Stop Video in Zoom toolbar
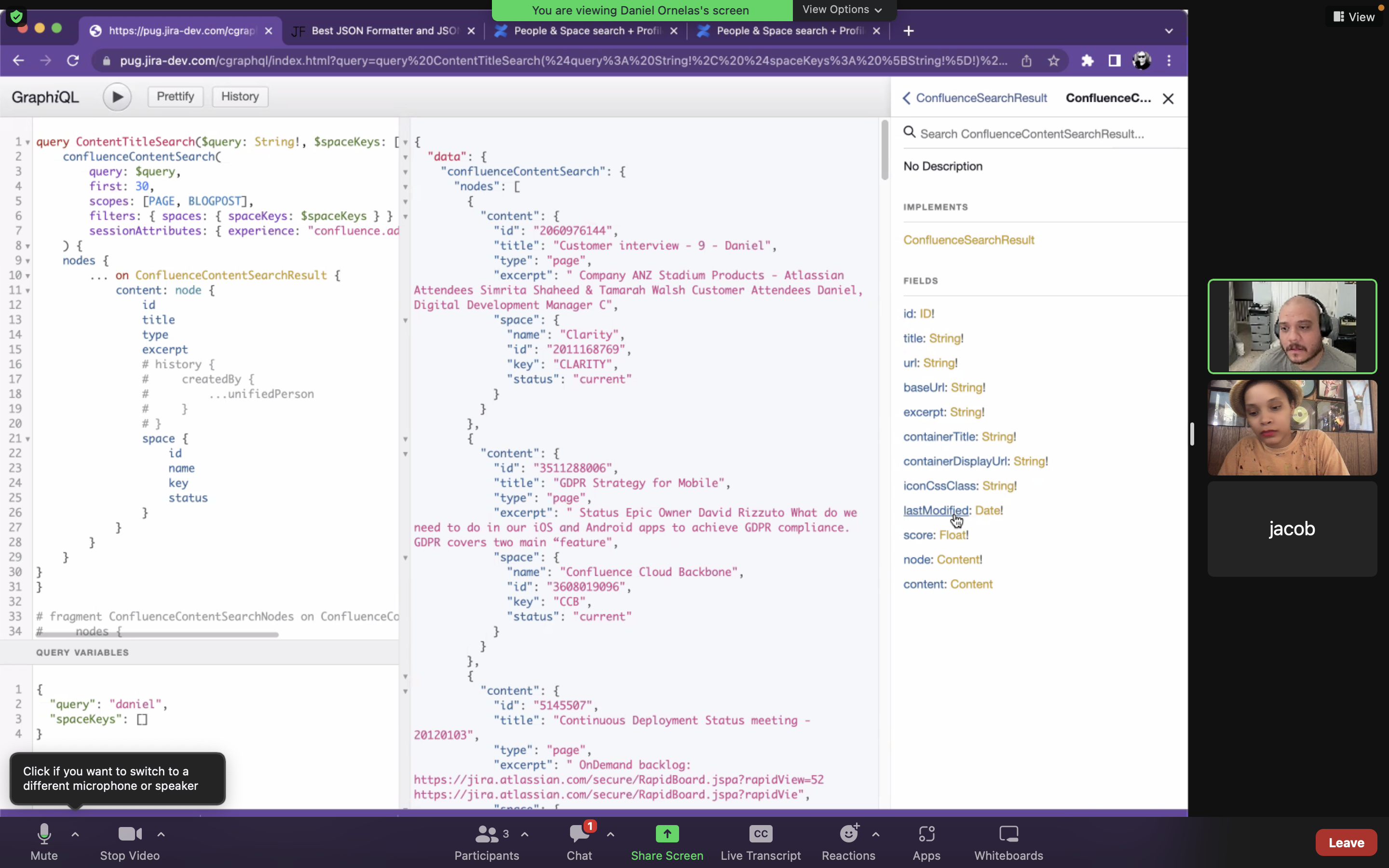1389x868 pixels. (130, 842)
